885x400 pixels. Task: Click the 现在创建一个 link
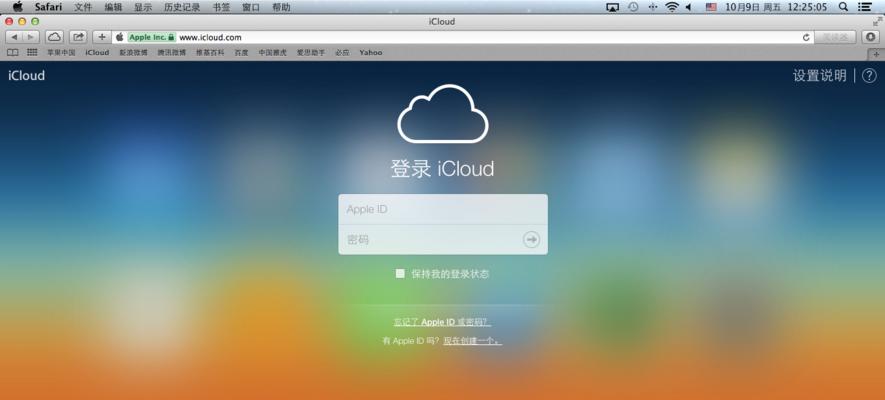(472, 341)
